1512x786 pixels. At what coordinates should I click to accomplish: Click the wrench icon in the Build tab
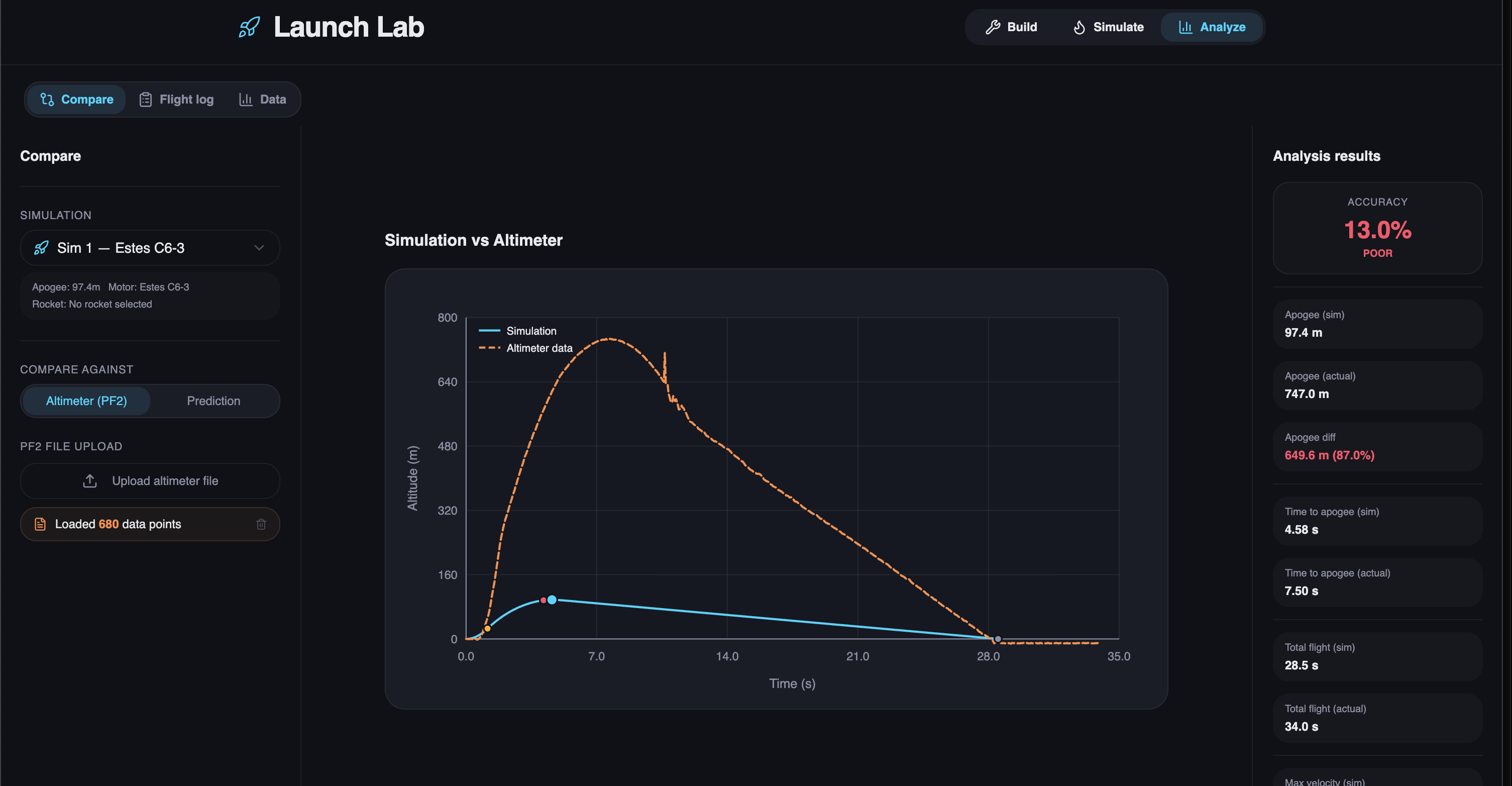click(993, 27)
